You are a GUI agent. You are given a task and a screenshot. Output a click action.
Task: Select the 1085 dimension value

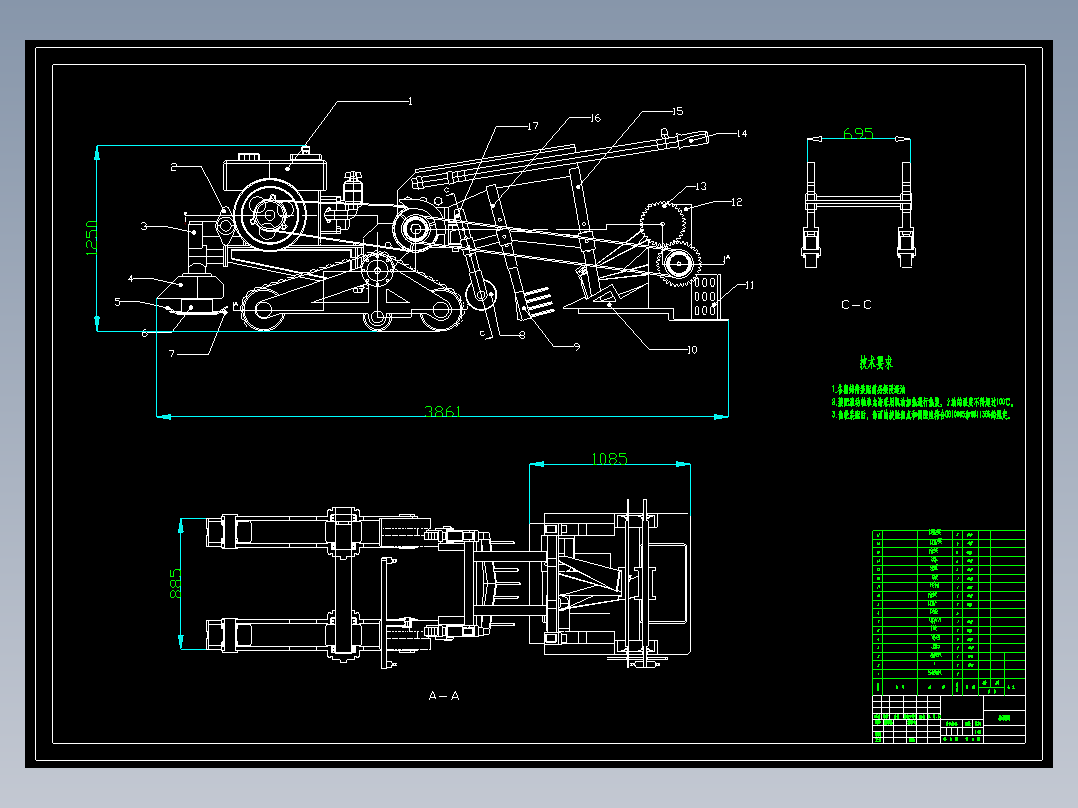(x=609, y=458)
